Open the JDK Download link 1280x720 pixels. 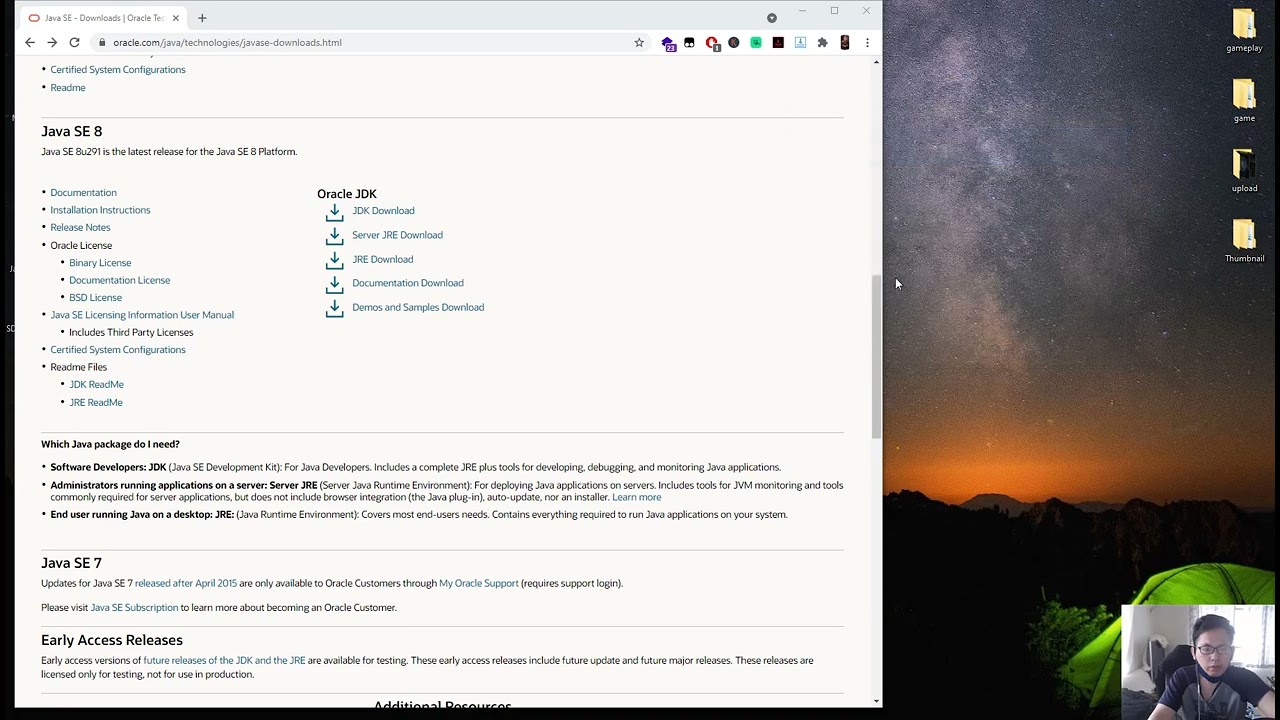383,211
